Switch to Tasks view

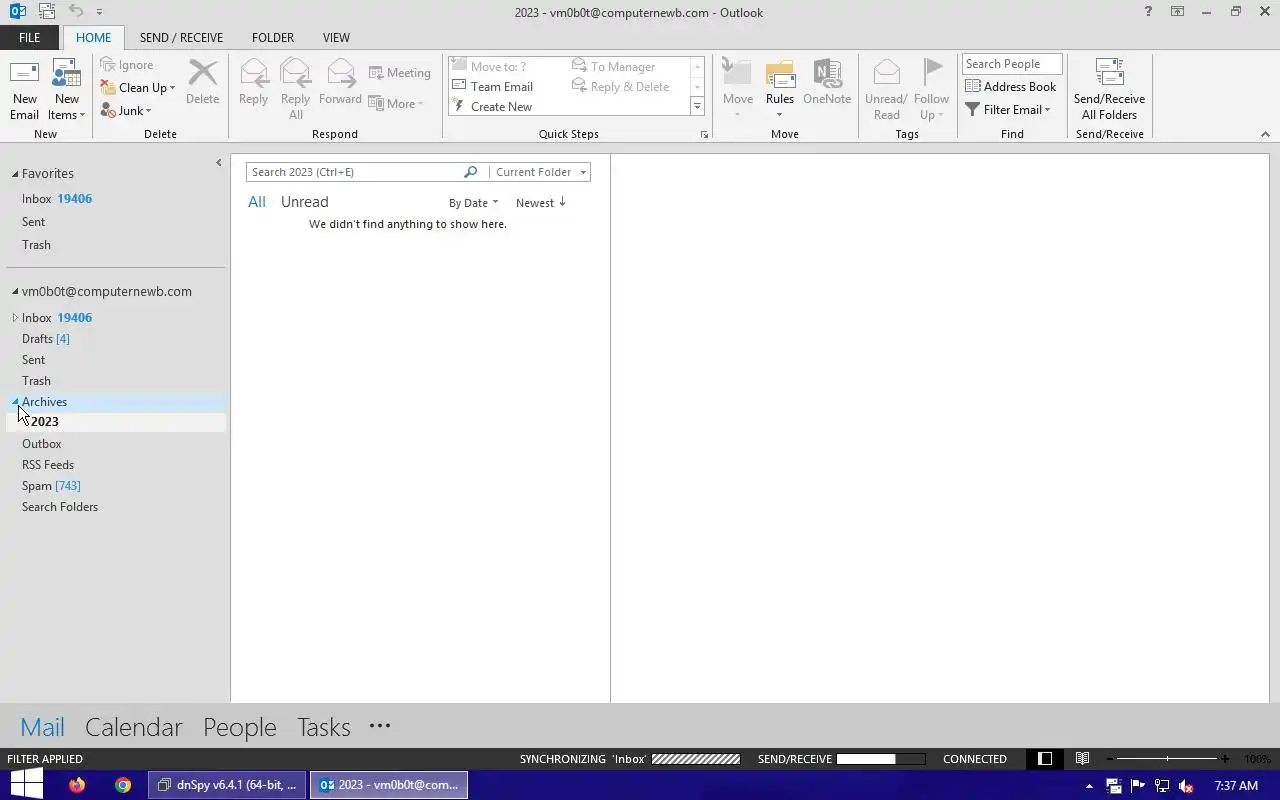click(x=323, y=727)
